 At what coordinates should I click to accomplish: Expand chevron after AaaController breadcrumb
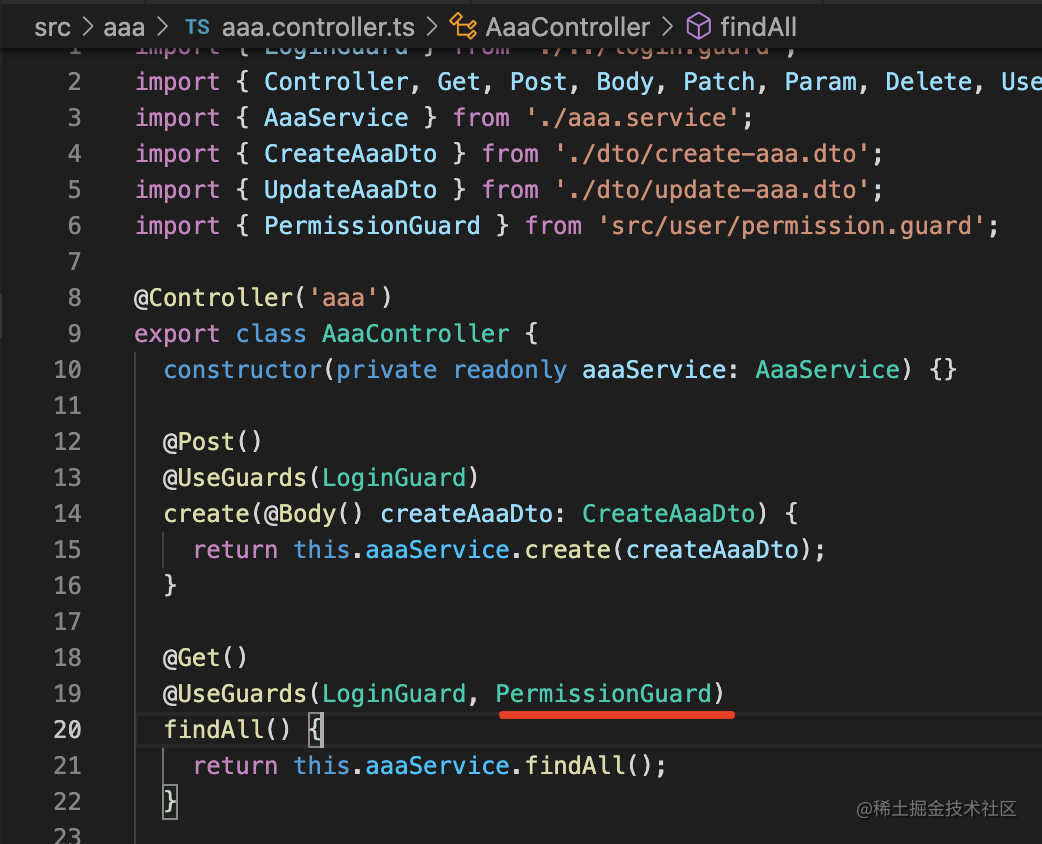(x=667, y=27)
